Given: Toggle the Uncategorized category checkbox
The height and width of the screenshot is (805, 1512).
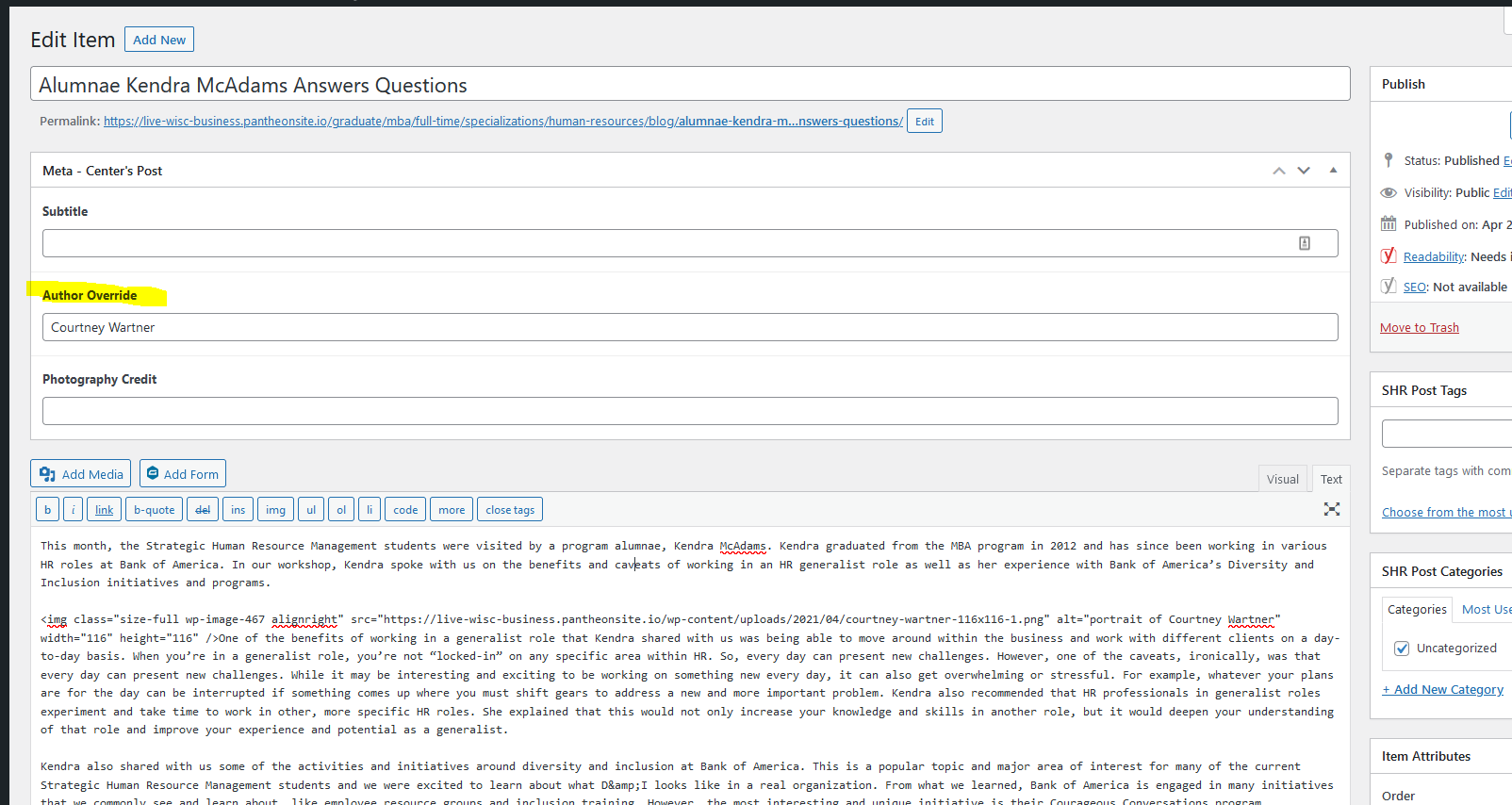Looking at the screenshot, I should coord(1402,649).
